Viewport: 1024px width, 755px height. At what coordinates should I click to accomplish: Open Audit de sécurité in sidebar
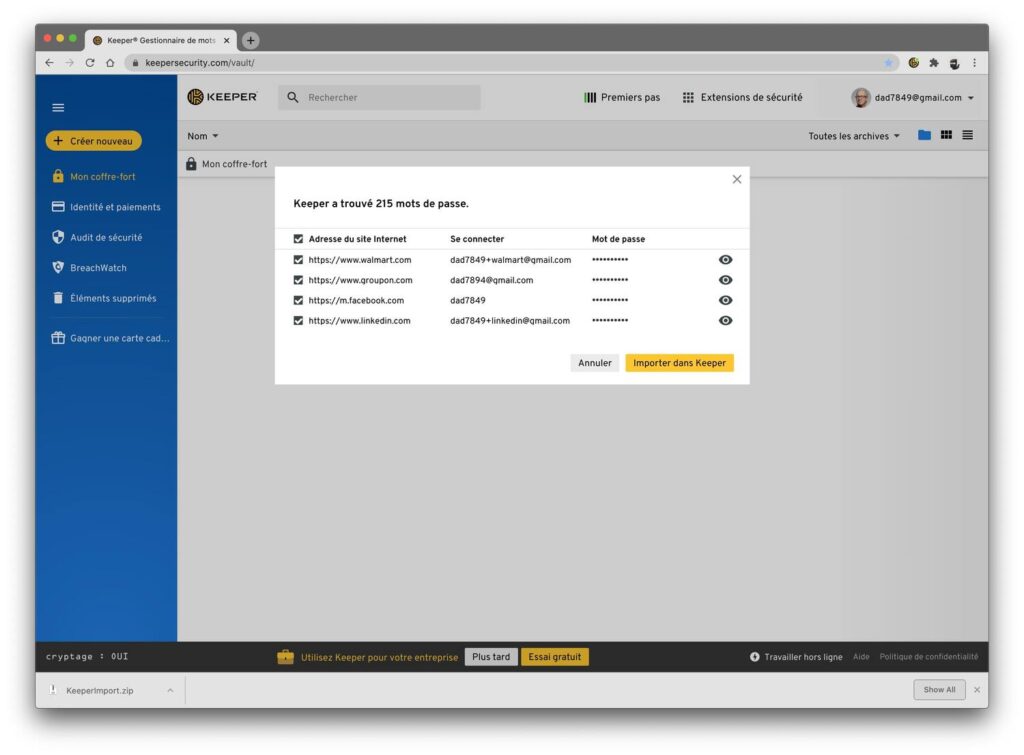pyautogui.click(x=105, y=238)
